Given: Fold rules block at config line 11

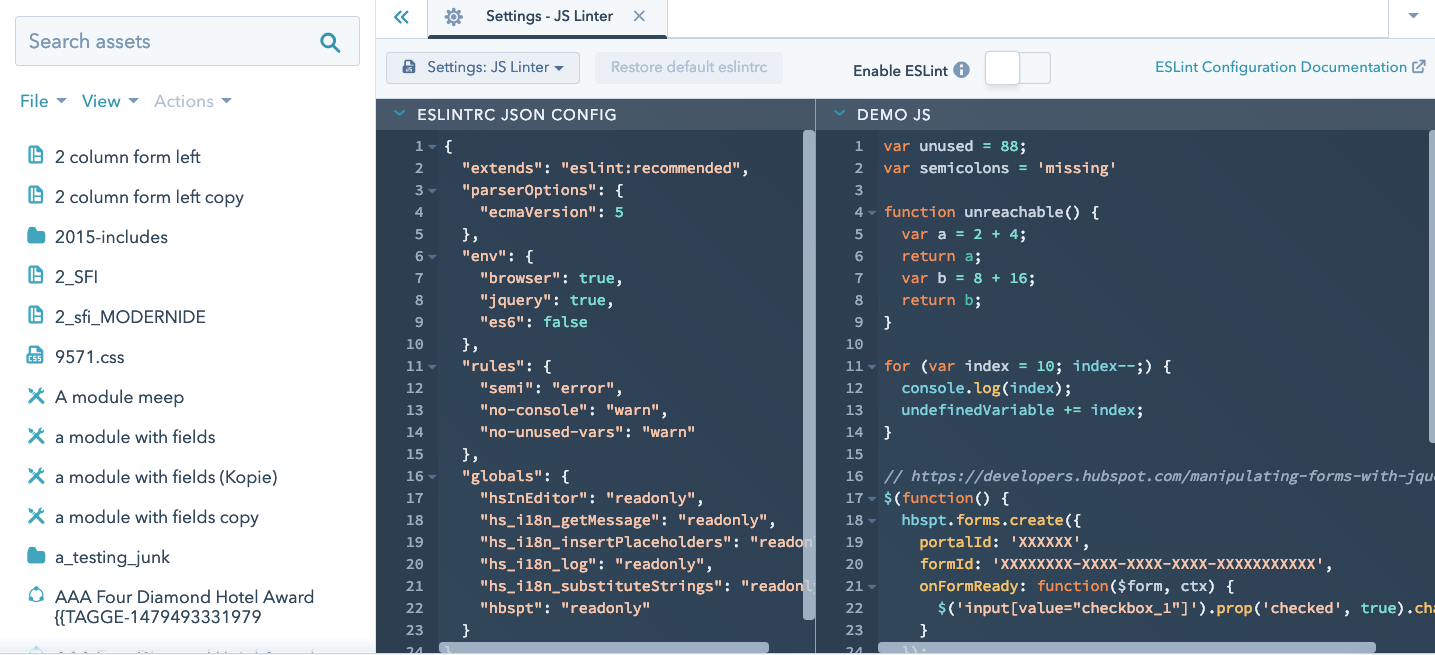Looking at the screenshot, I should click(432, 367).
